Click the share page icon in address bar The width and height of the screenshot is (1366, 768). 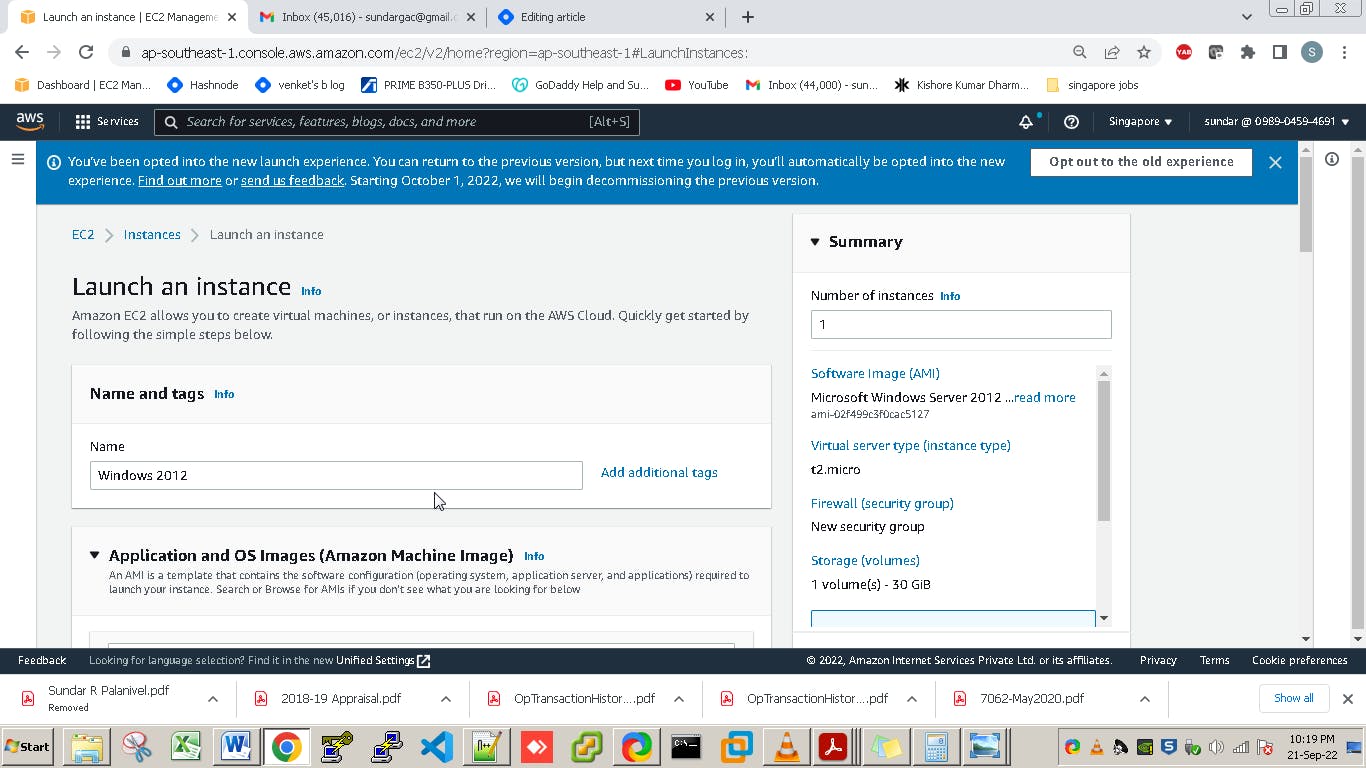point(1112,52)
